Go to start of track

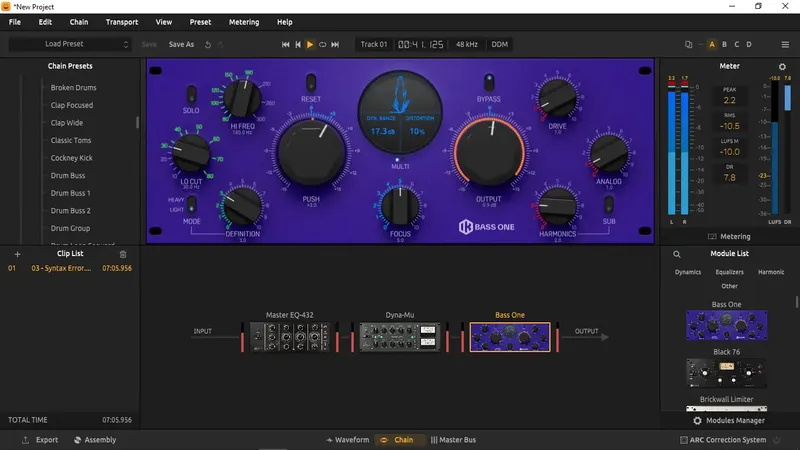point(285,44)
